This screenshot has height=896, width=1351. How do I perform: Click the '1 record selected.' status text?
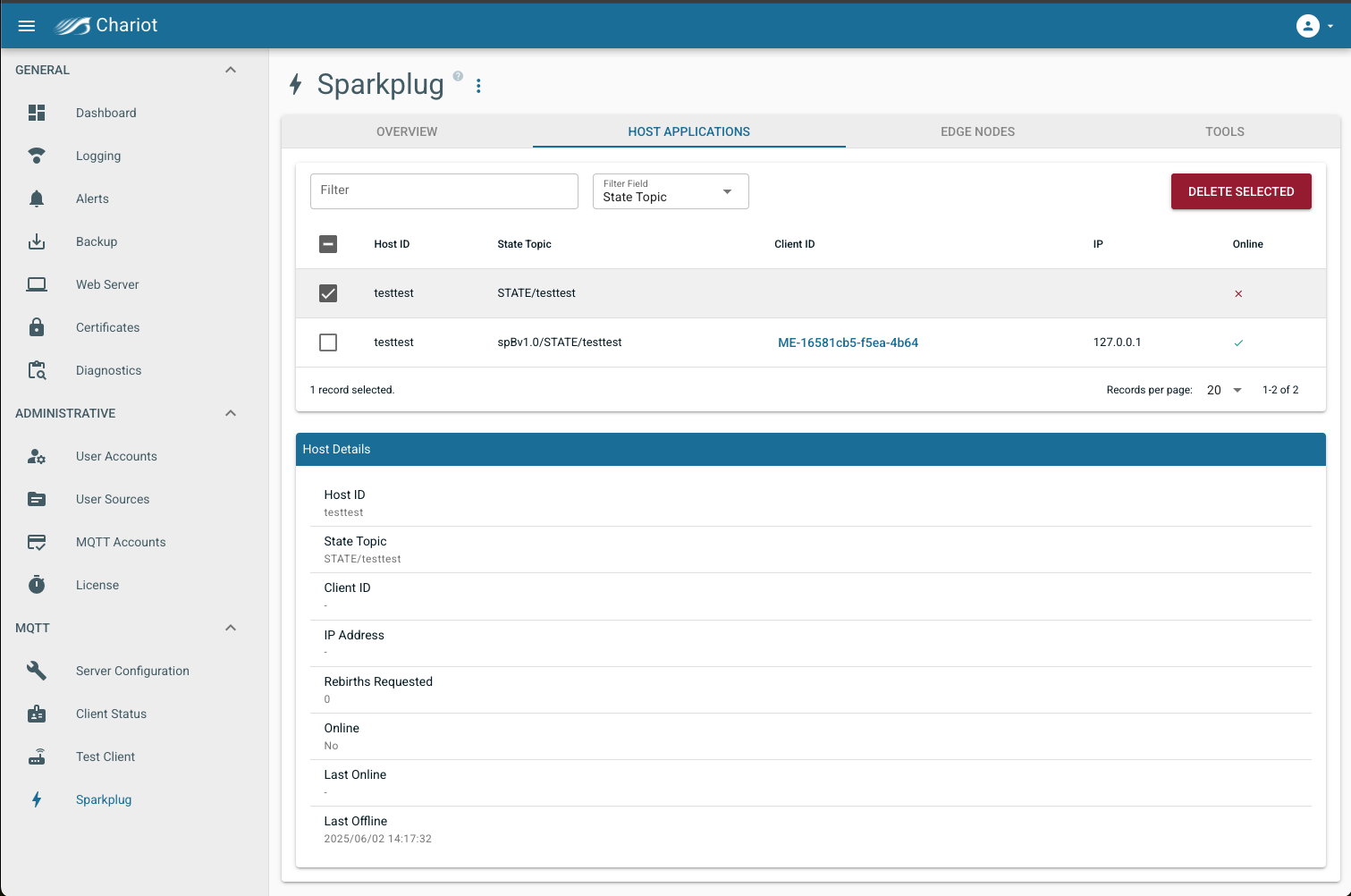pyautogui.click(x=352, y=390)
